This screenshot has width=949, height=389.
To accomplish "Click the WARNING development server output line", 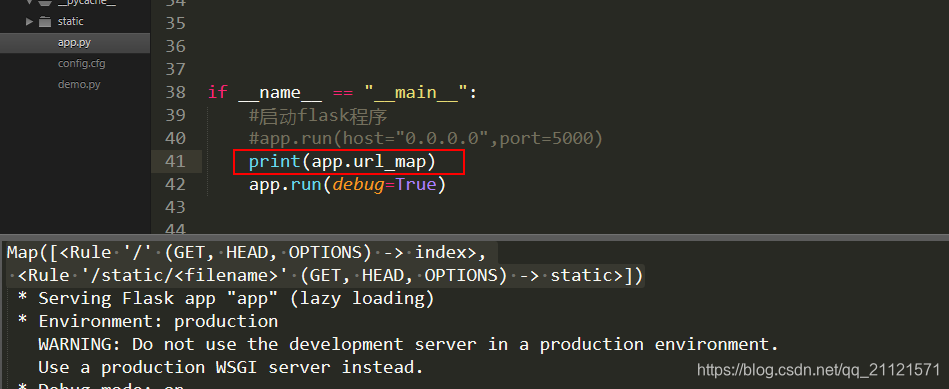I will 409,345.
